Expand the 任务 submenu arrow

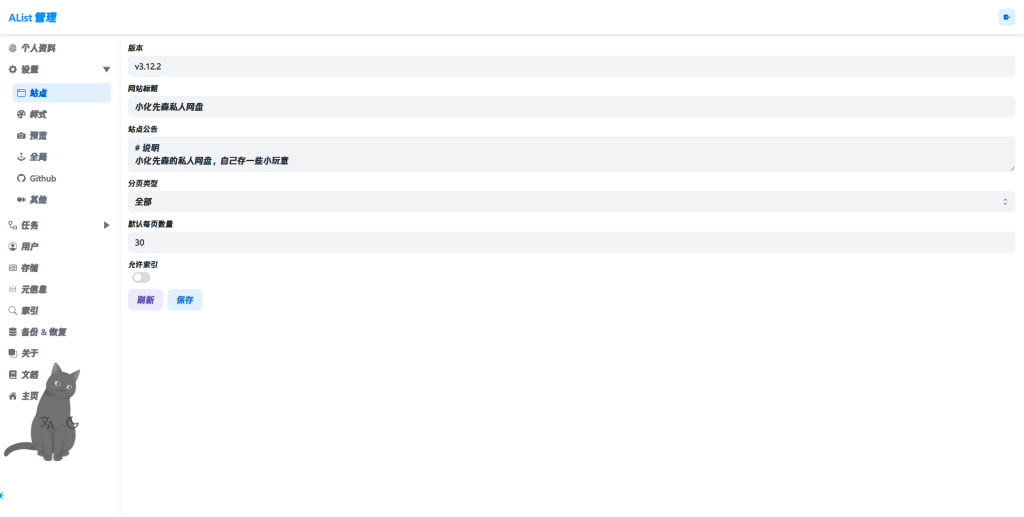[106, 225]
